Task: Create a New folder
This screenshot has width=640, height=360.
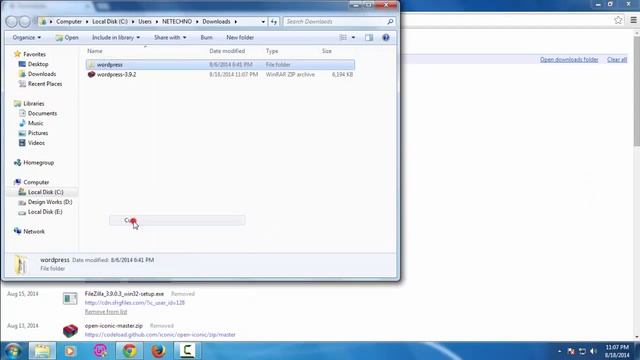Action: point(240,38)
